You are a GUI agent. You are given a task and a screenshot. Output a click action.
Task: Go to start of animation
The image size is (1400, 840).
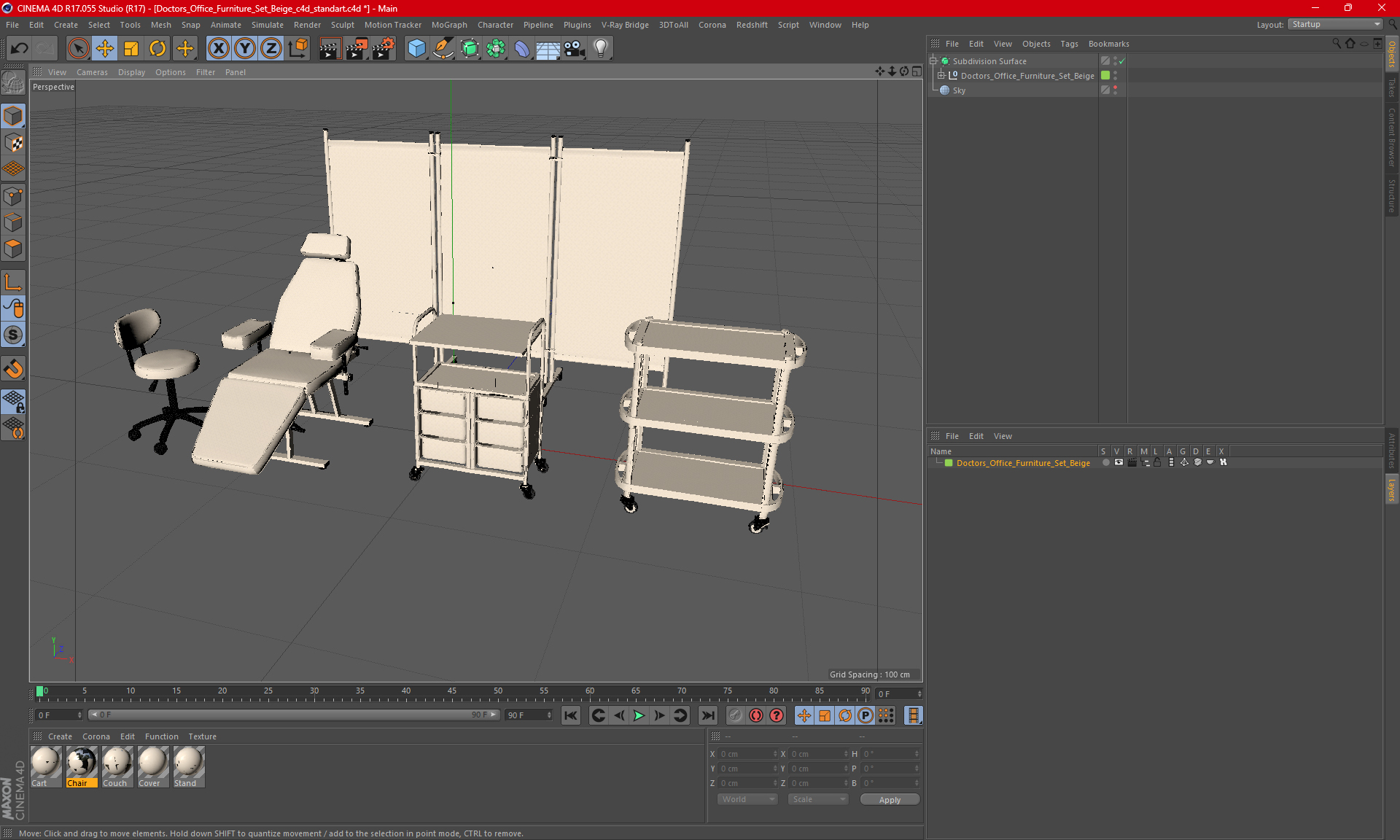571,715
